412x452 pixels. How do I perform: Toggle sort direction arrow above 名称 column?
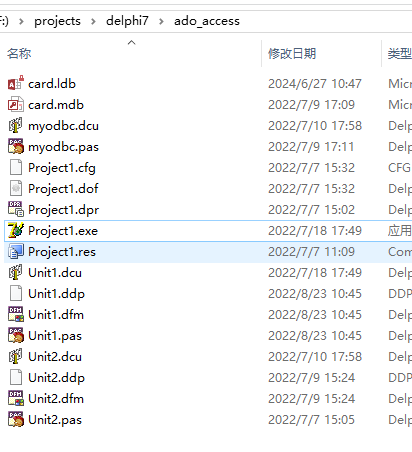click(132, 42)
